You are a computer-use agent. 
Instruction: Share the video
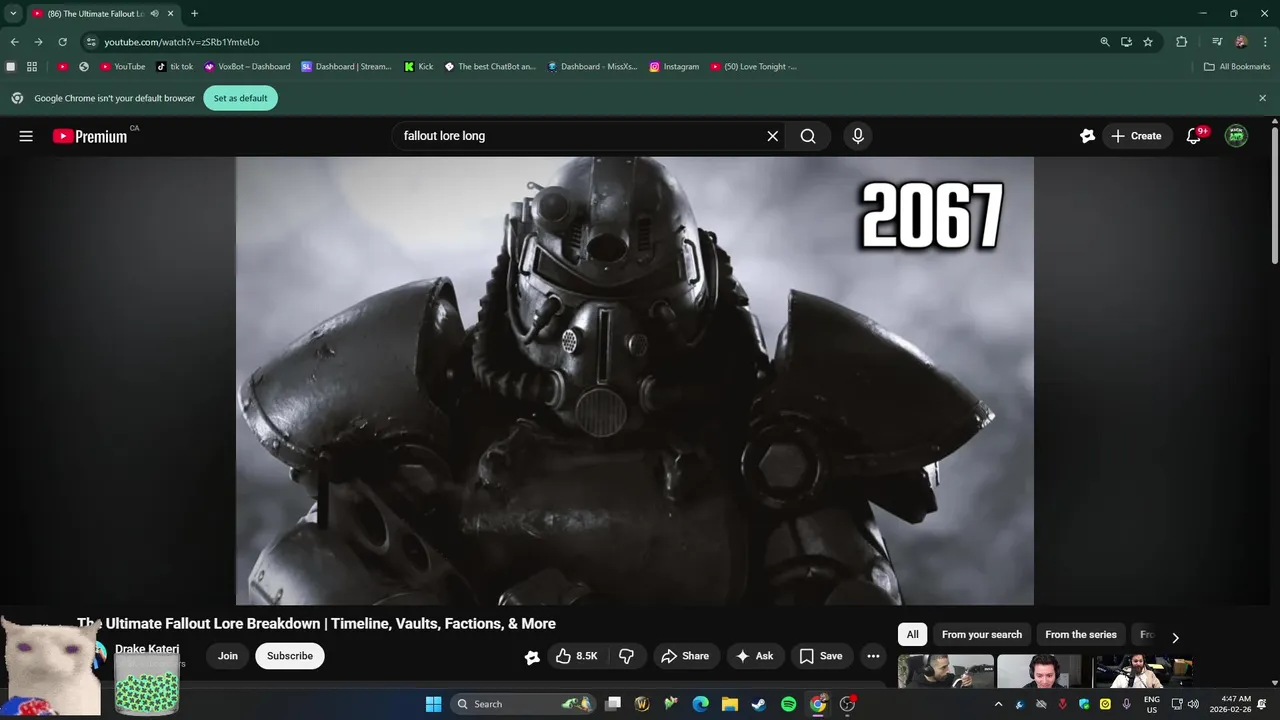pos(686,656)
